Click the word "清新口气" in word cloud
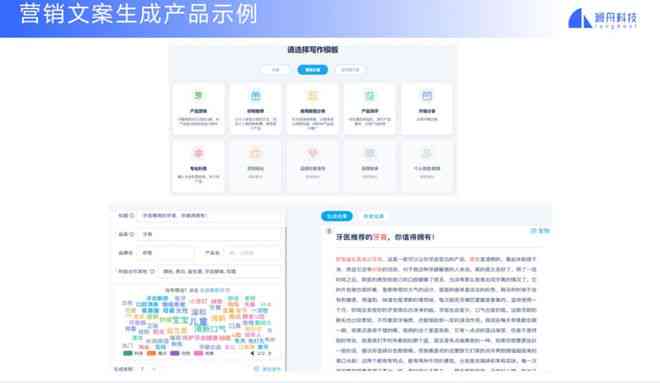The image size is (660, 383). 210,329
